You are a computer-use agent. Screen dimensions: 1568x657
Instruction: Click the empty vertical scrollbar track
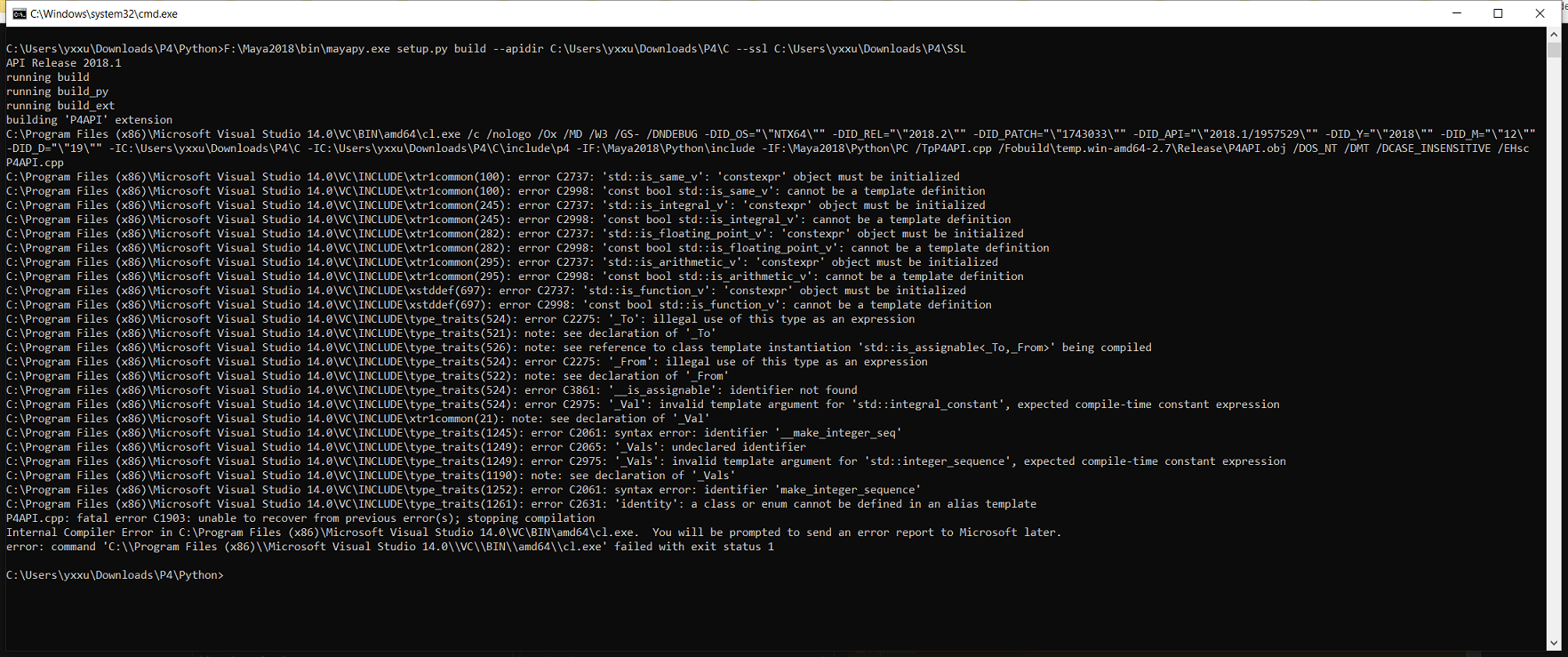tap(1554, 356)
